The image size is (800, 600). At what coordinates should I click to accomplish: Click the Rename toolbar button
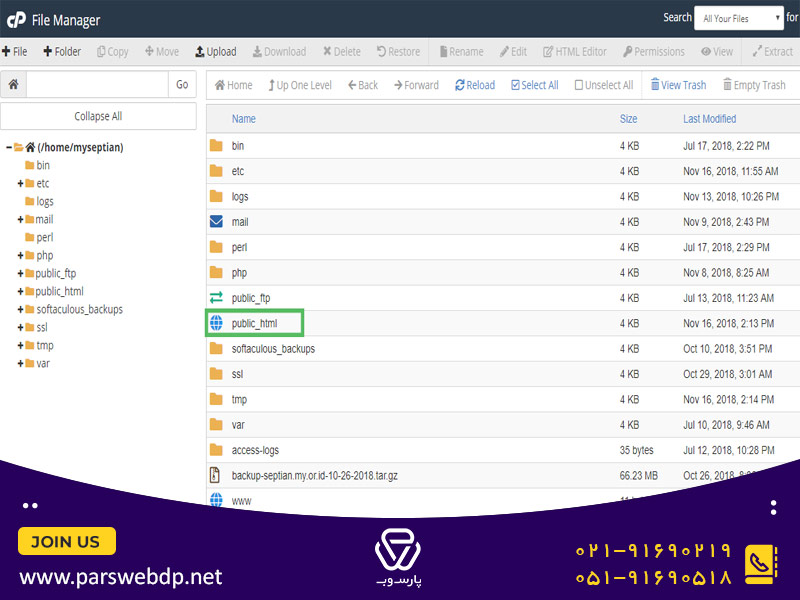462,52
